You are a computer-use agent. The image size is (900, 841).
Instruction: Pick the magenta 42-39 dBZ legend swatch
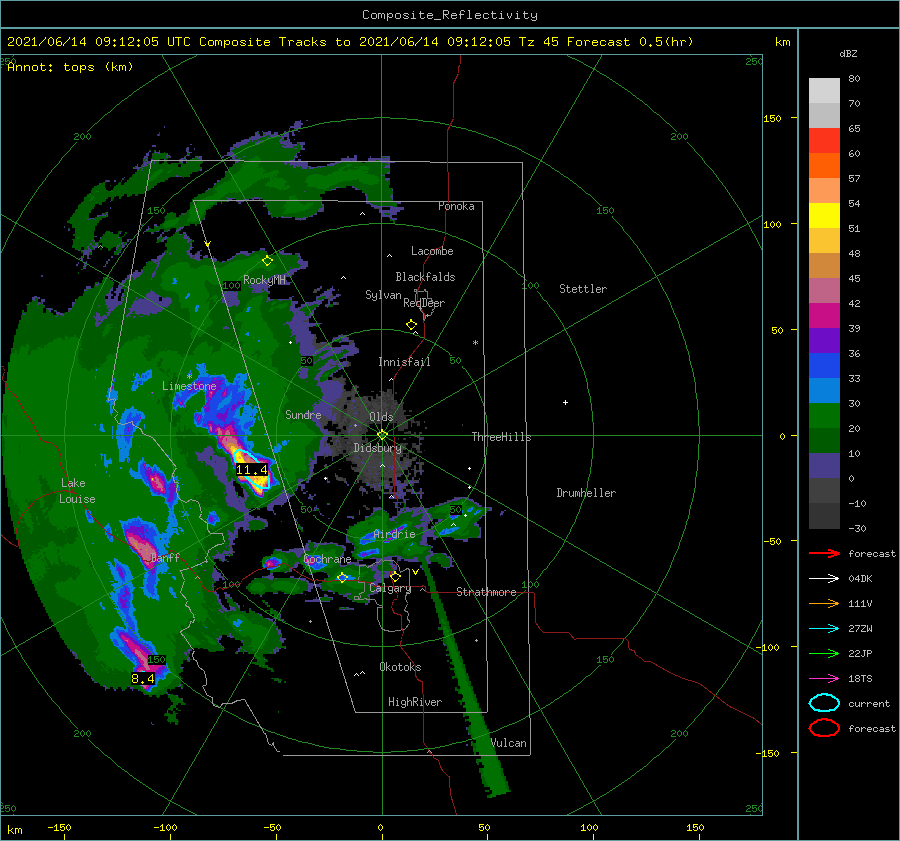pyautogui.click(x=824, y=316)
